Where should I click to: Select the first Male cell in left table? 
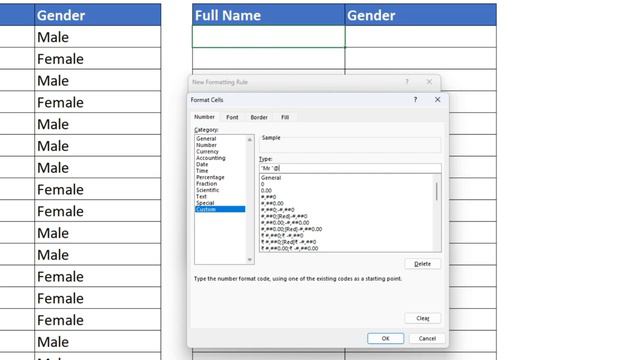[98, 37]
